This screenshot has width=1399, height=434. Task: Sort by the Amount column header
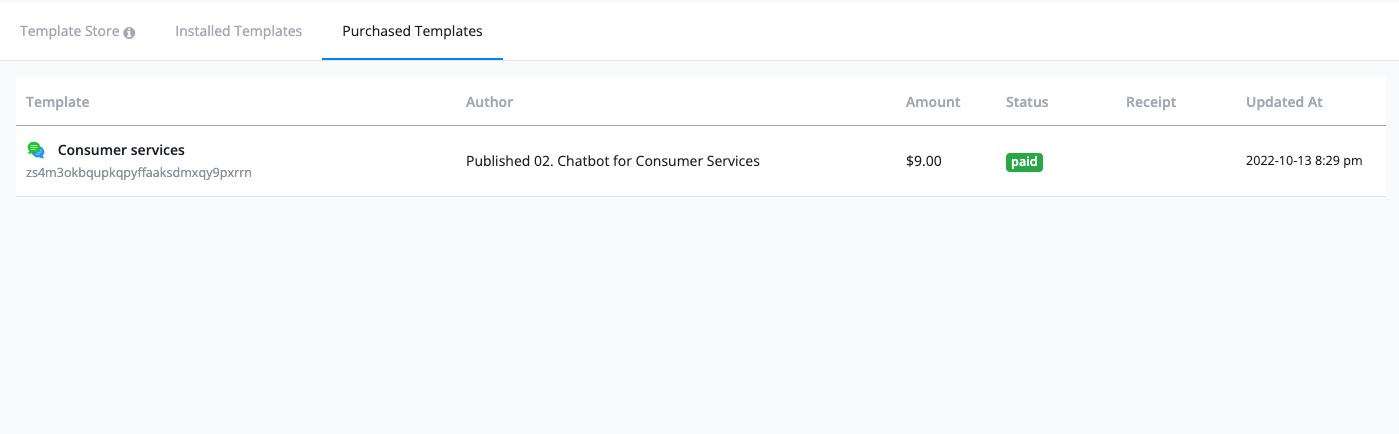(x=933, y=102)
